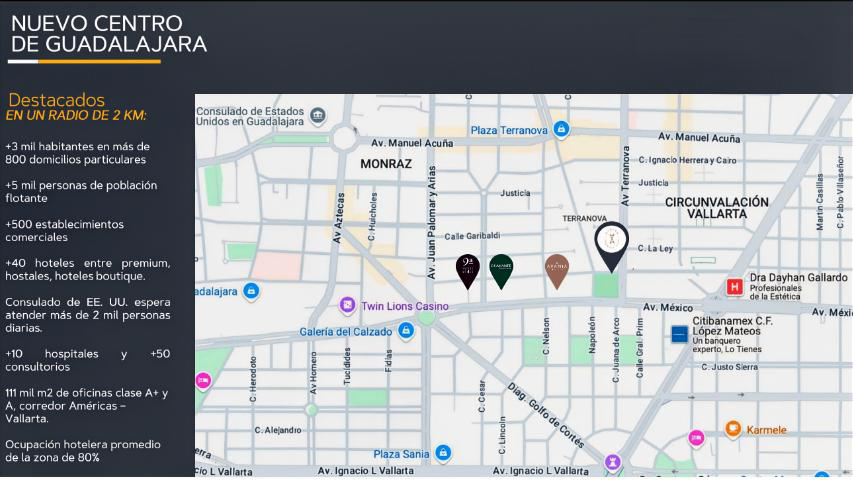Click the Twin Lions Casino purple pin
853x481 pixels.
click(x=348, y=305)
